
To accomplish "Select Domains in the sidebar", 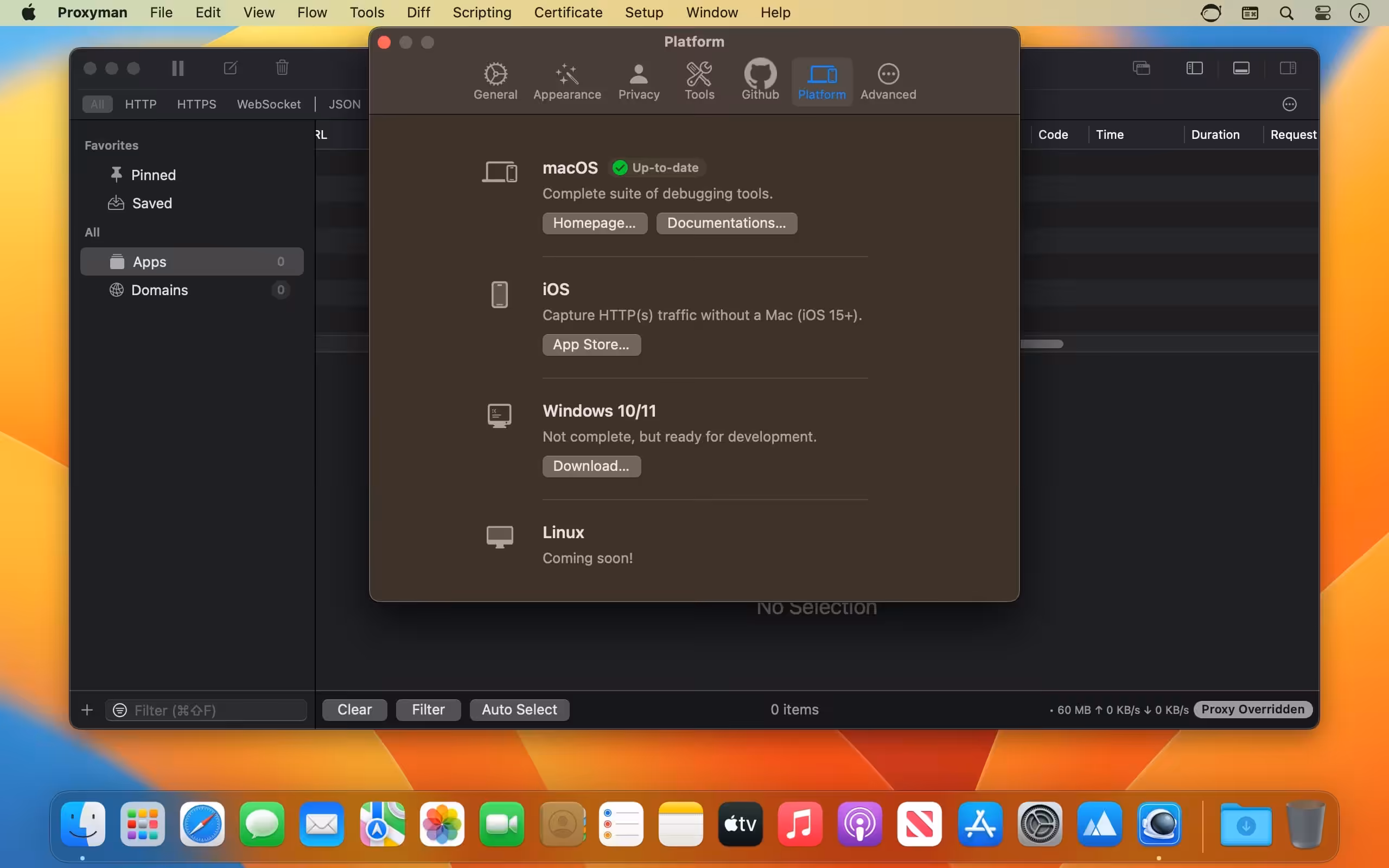I will [192, 290].
